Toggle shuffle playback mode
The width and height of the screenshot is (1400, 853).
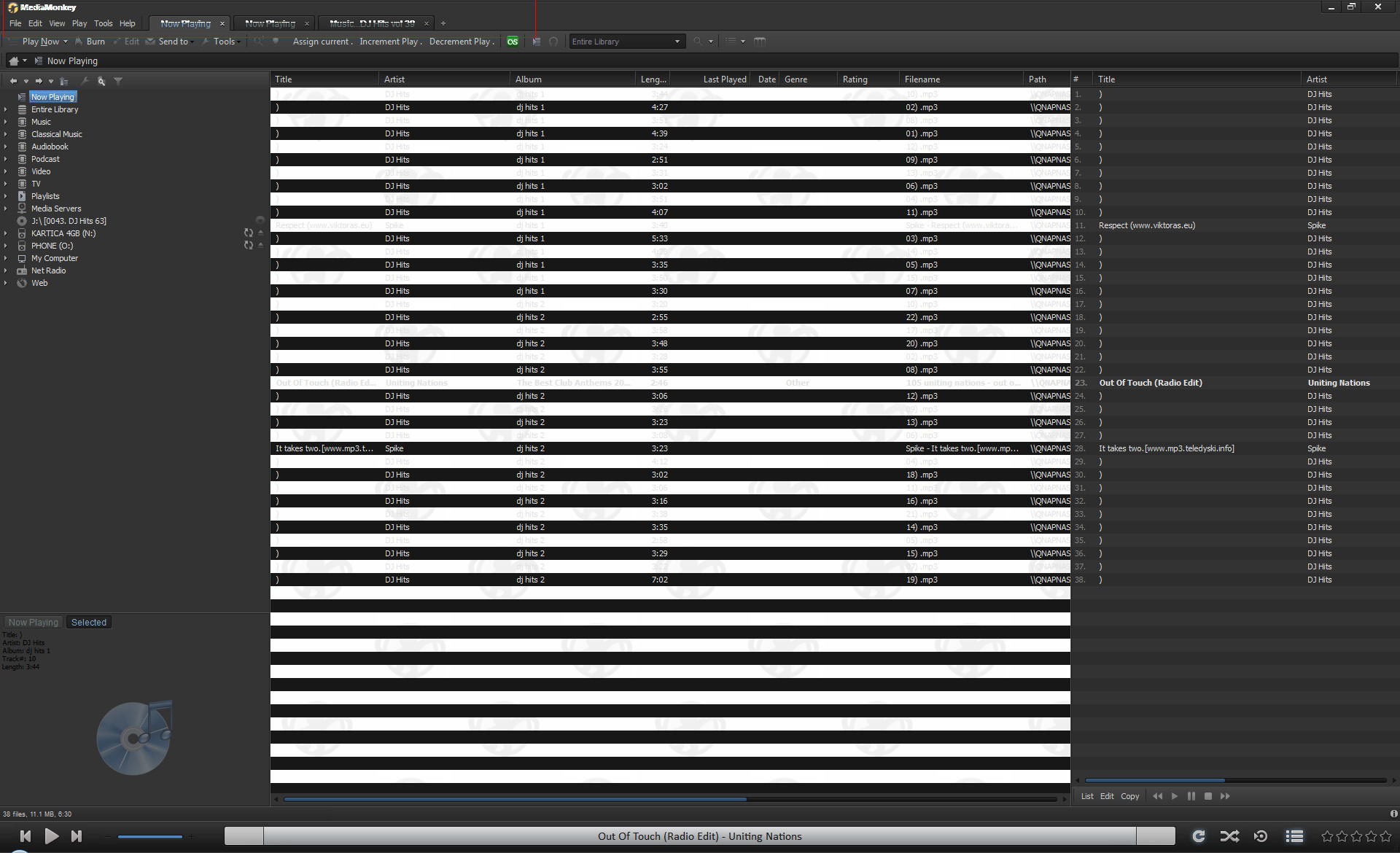(1229, 836)
